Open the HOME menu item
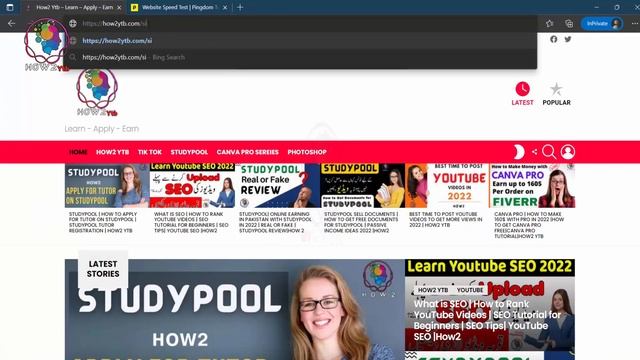The width and height of the screenshot is (640, 360). pos(78,152)
